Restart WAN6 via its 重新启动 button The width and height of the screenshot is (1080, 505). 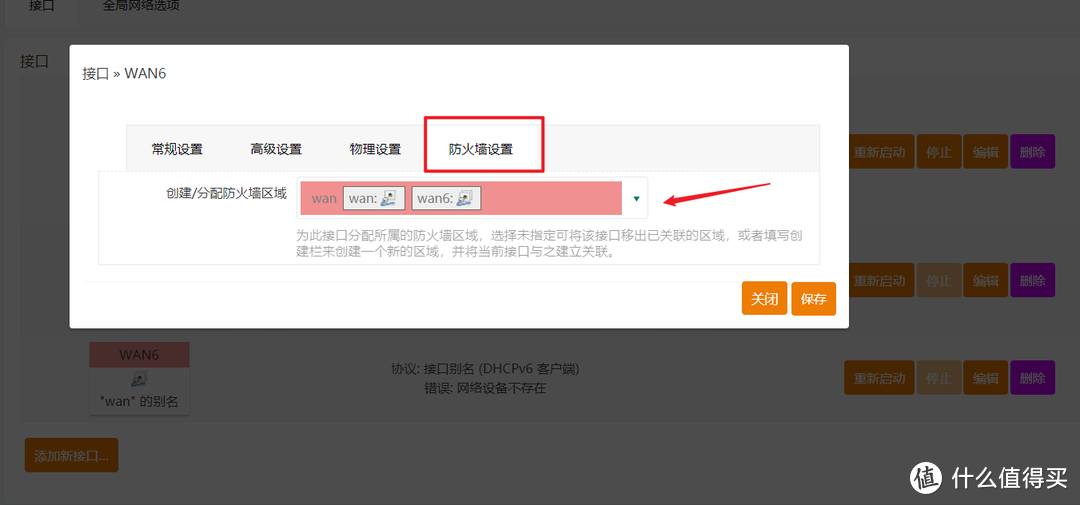[x=879, y=378]
